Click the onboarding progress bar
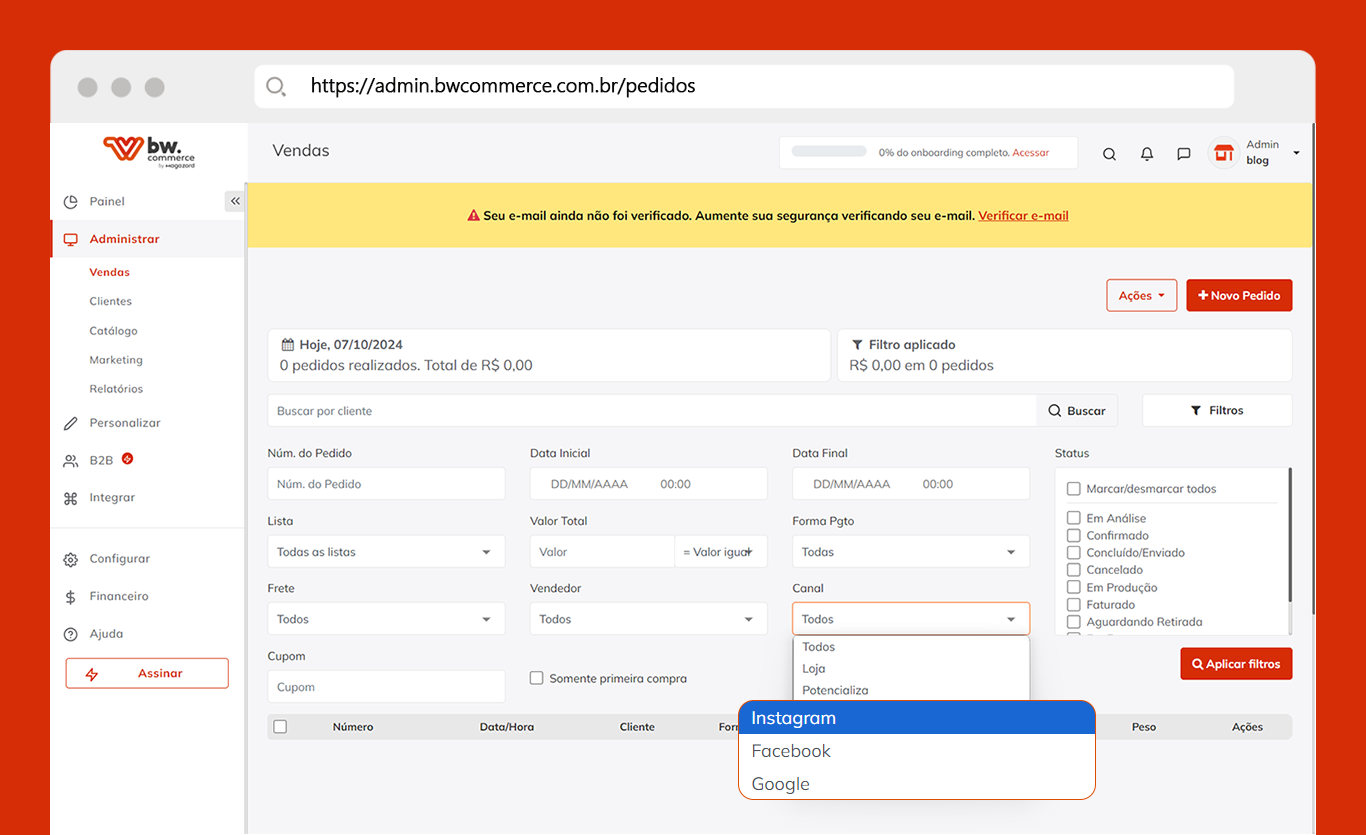Screen dimensions: 1366x835 (829, 152)
